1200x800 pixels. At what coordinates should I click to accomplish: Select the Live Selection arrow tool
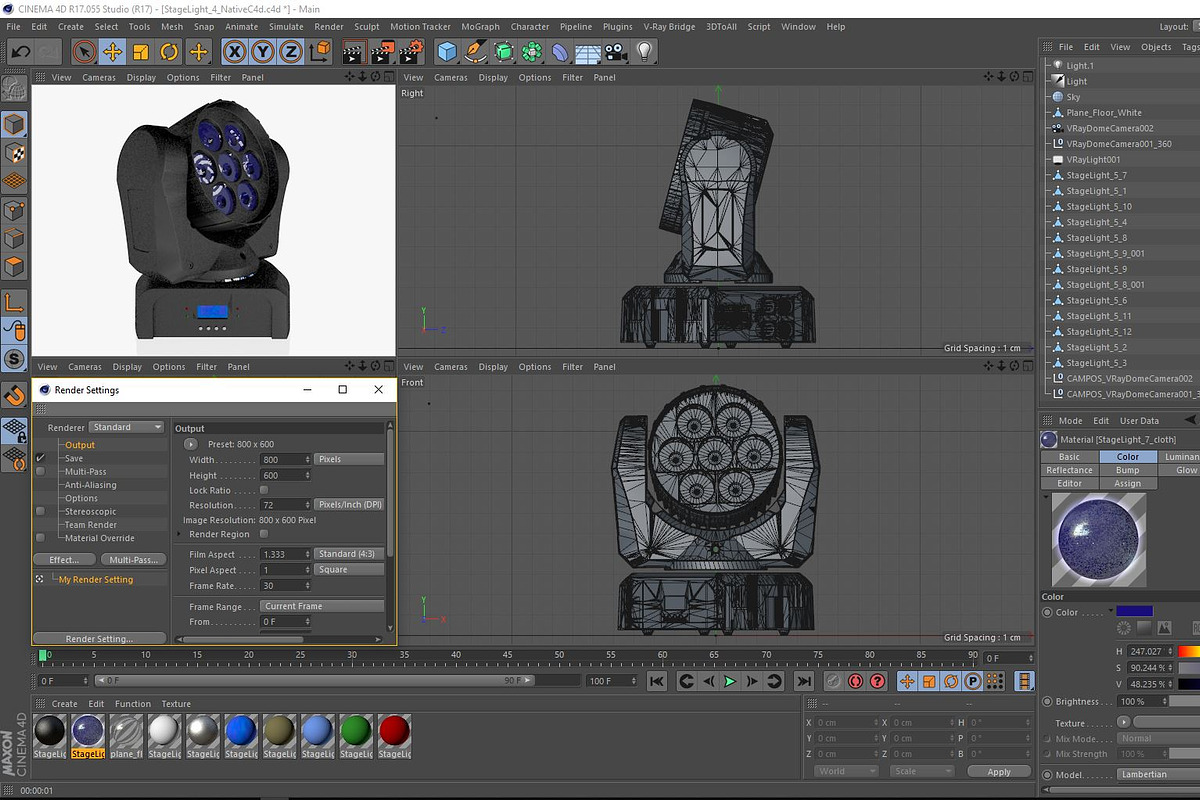[x=85, y=51]
